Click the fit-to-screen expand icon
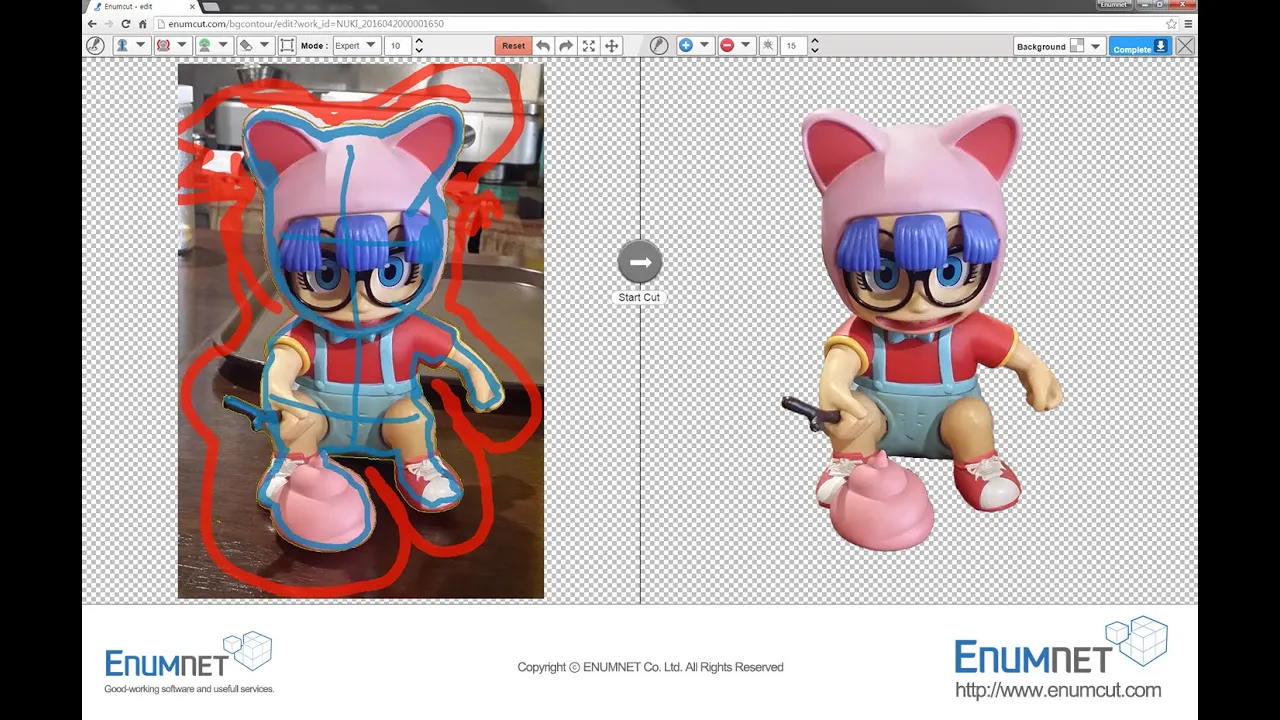The height and width of the screenshot is (720, 1280). click(589, 45)
